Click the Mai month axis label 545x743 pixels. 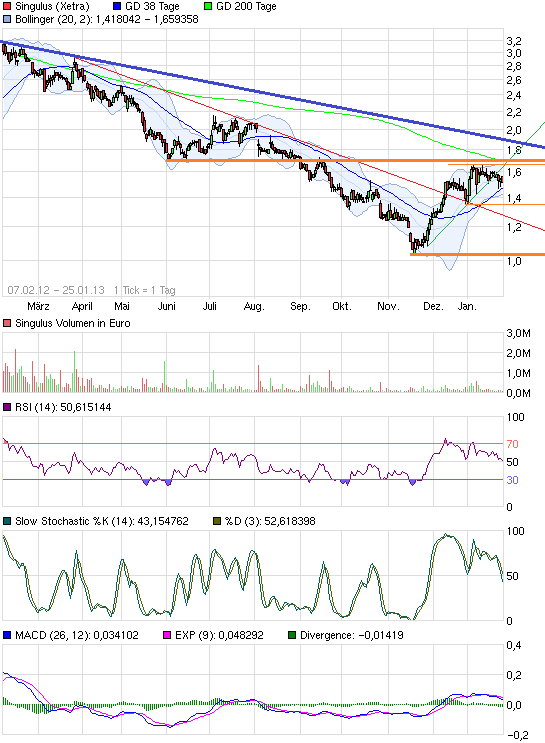point(122,307)
